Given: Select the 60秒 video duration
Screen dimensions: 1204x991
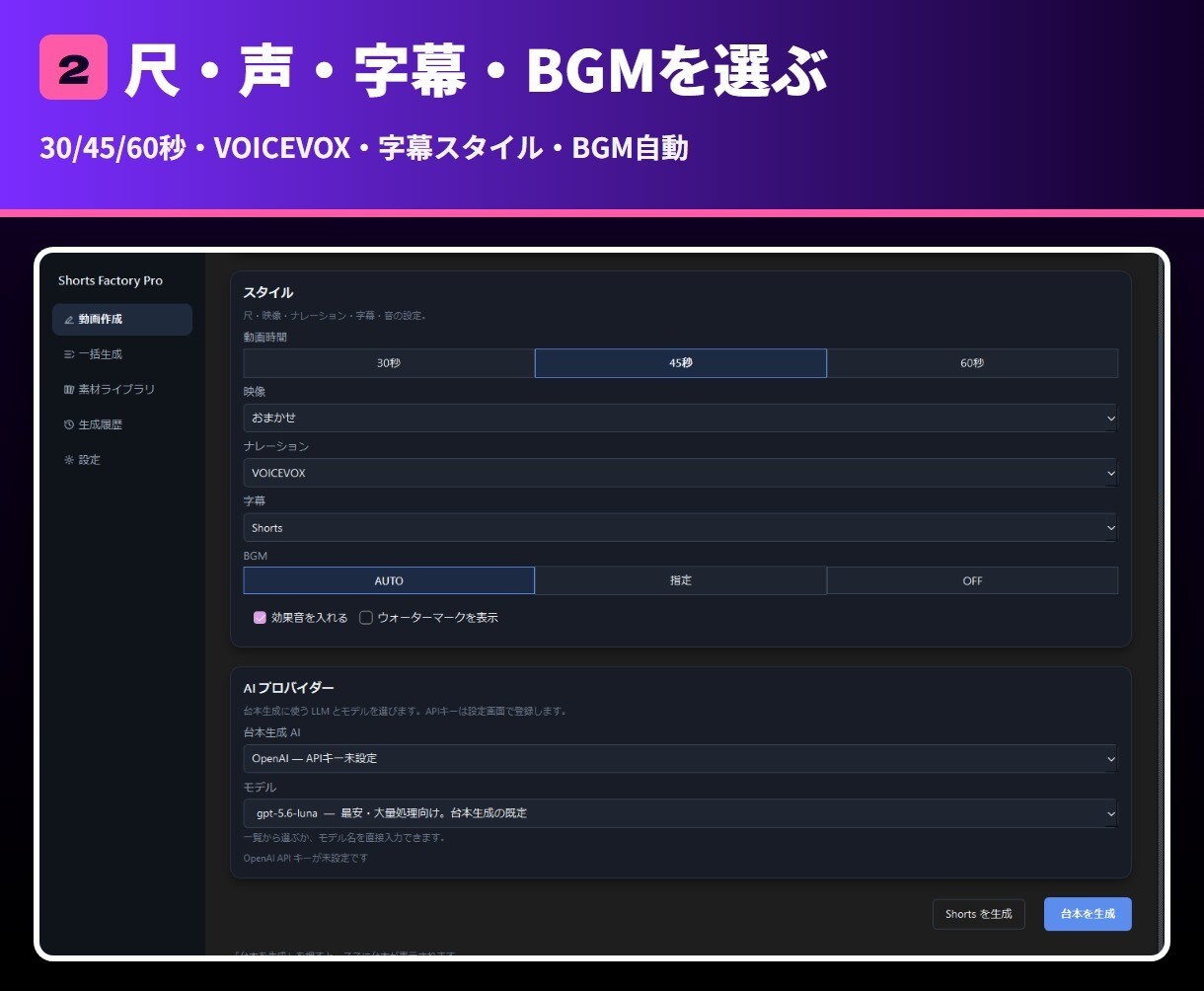Looking at the screenshot, I should pos(972,363).
